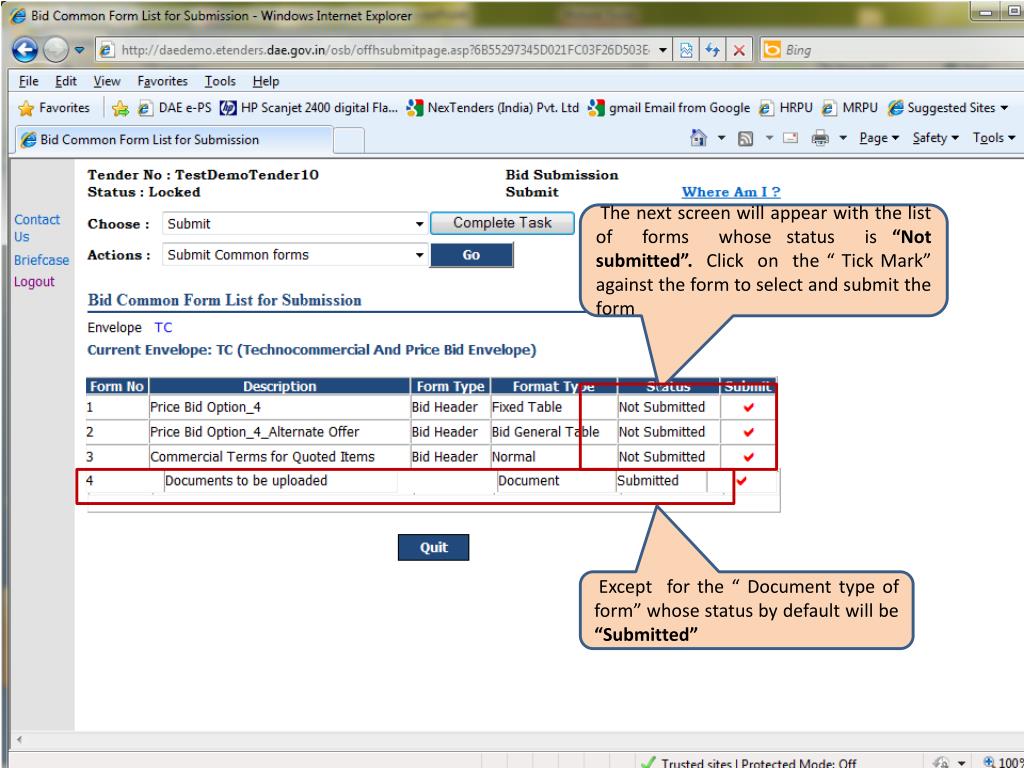Viewport: 1024px width, 768px height.
Task: Click the Description column header
Action: pos(280,386)
